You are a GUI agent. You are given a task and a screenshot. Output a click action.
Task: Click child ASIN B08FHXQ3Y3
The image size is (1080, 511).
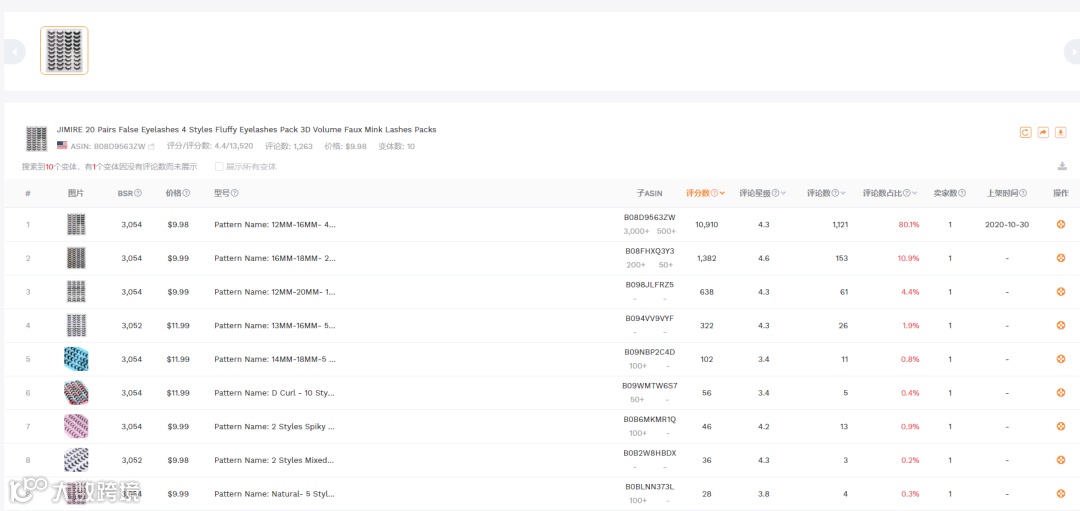tap(650, 251)
